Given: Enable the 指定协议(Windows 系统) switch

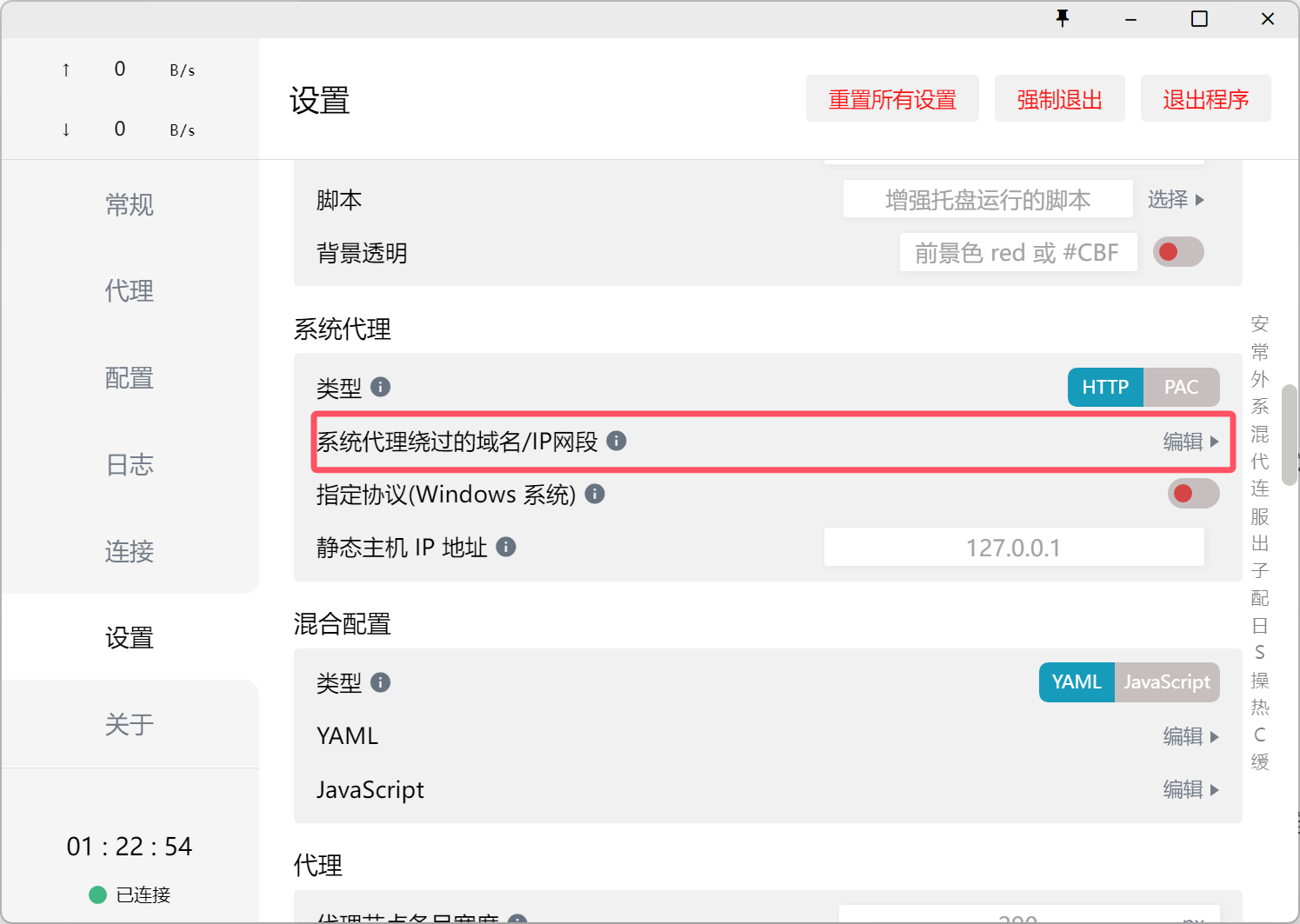Looking at the screenshot, I should 1192,494.
